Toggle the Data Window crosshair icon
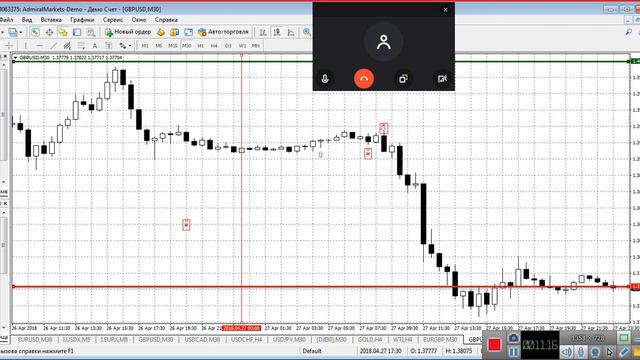Viewport: 640px width, 360px height. pyautogui.click(x=49, y=32)
